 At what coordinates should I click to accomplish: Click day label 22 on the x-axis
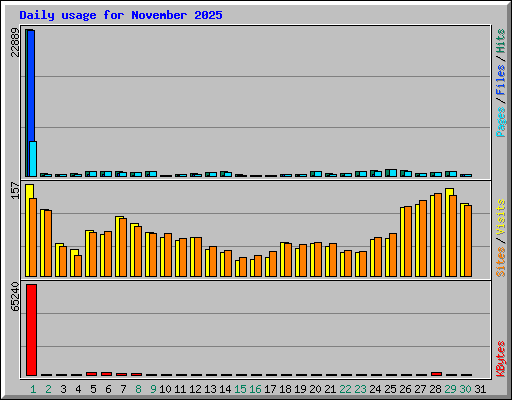pos(345,389)
